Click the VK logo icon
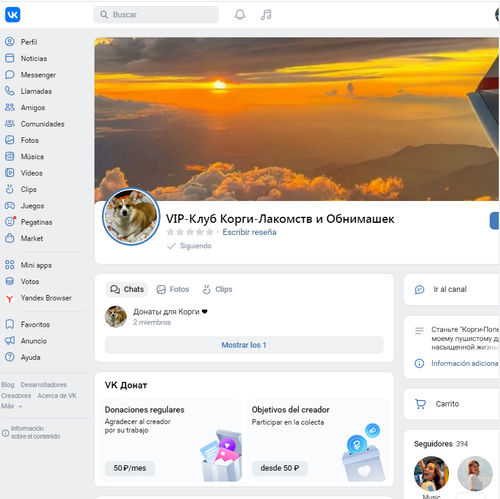 coord(13,15)
